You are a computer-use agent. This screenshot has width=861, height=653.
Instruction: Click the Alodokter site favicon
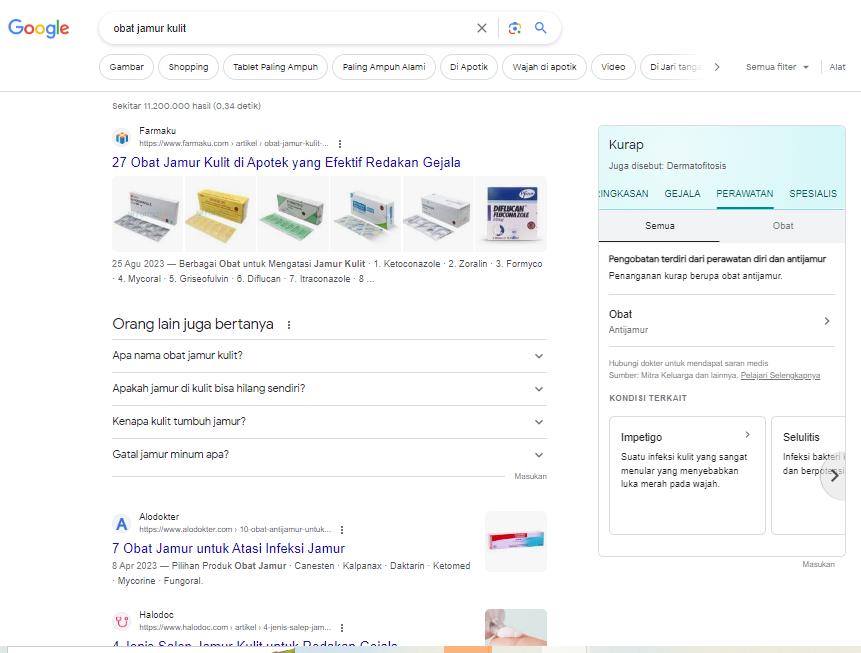tap(121, 523)
